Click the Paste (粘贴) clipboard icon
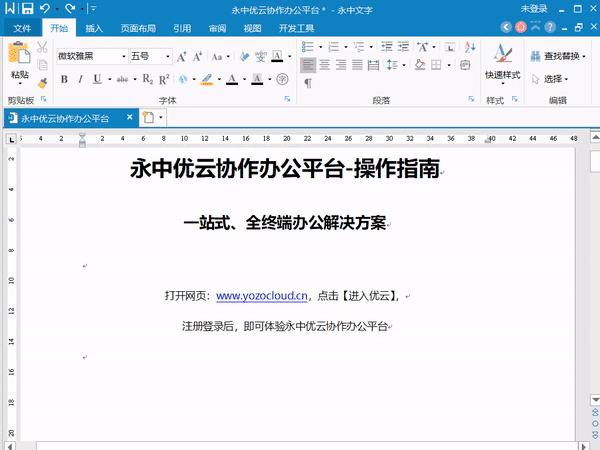Screen dimensions: 600x450 [19, 53]
